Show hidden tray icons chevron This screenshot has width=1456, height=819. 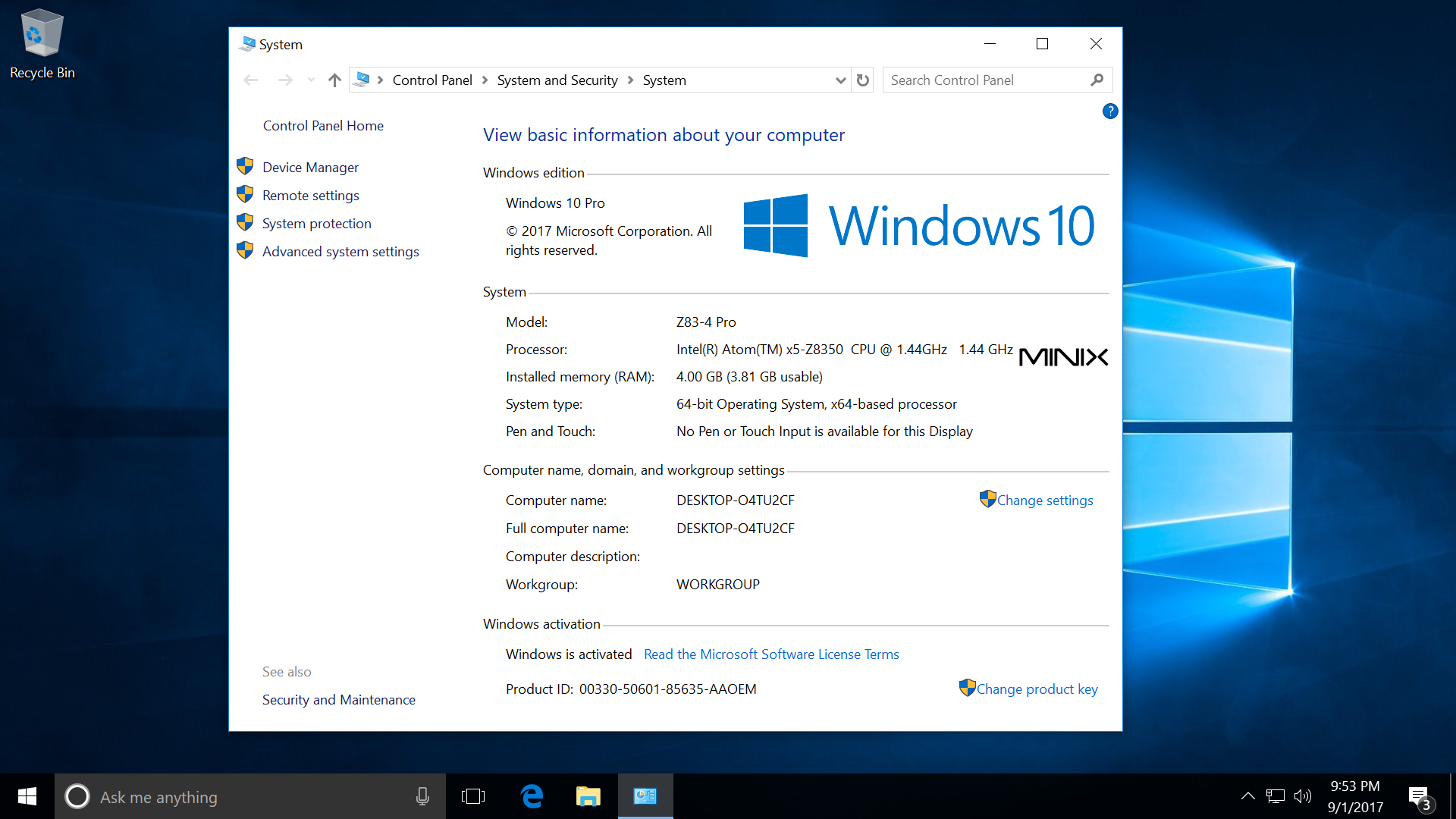1247,796
